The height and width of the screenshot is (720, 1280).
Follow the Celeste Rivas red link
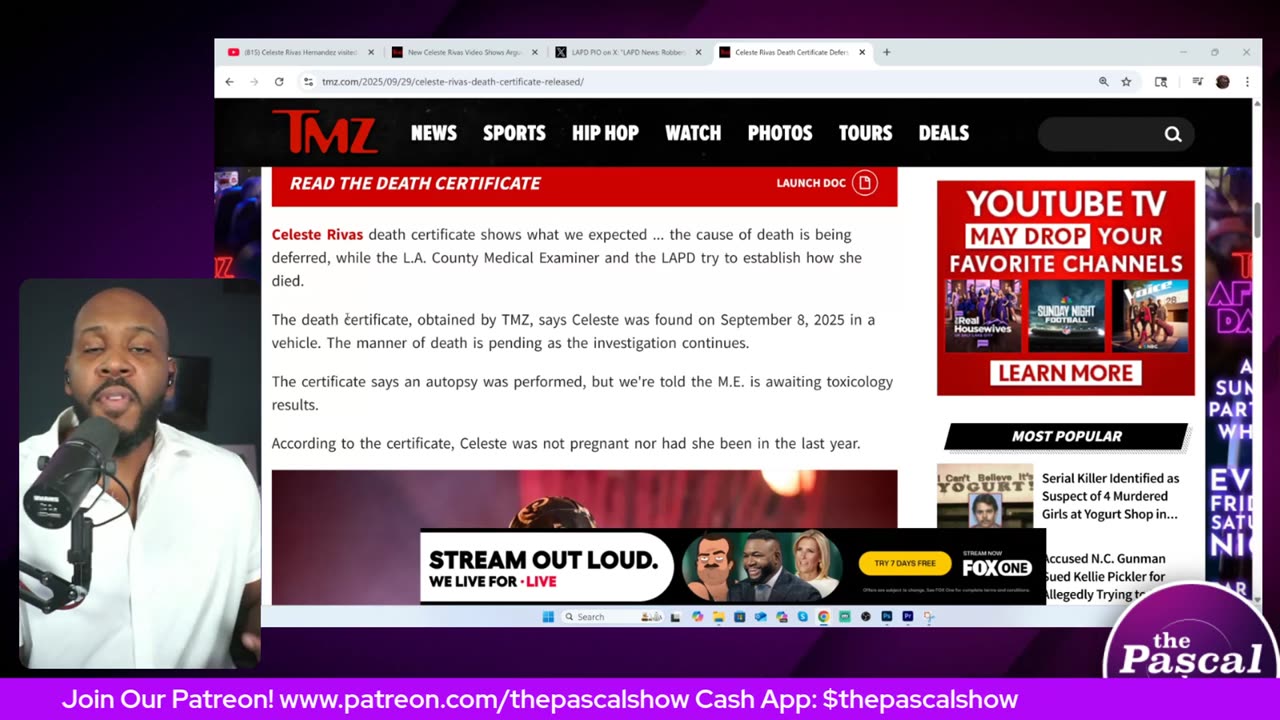pos(317,235)
